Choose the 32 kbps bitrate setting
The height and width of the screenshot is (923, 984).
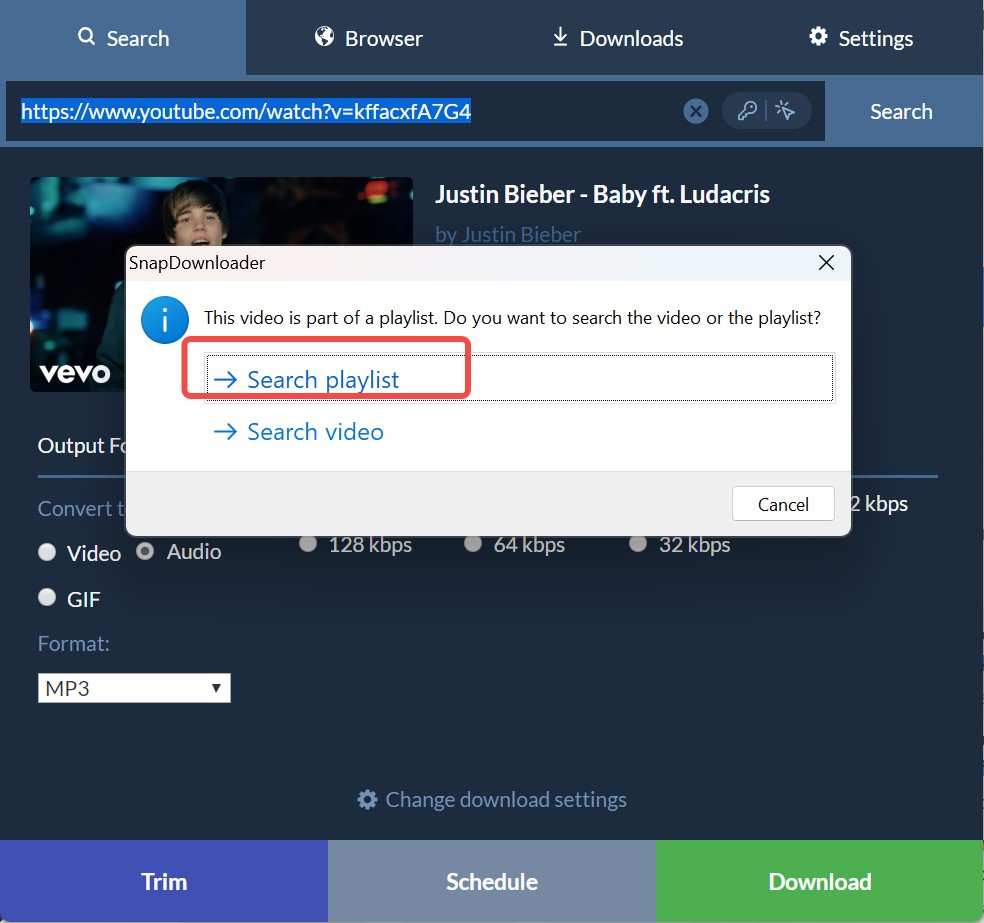[638, 544]
